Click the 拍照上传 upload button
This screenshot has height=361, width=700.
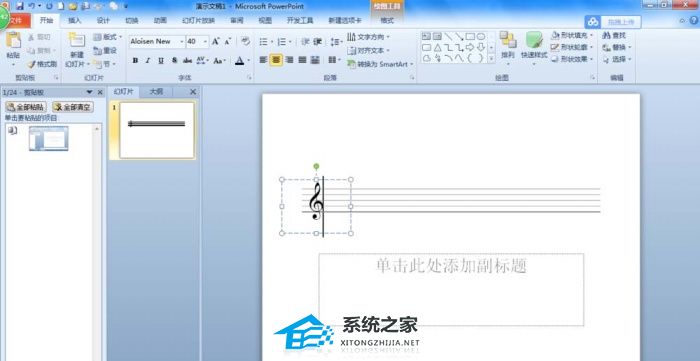[621, 22]
